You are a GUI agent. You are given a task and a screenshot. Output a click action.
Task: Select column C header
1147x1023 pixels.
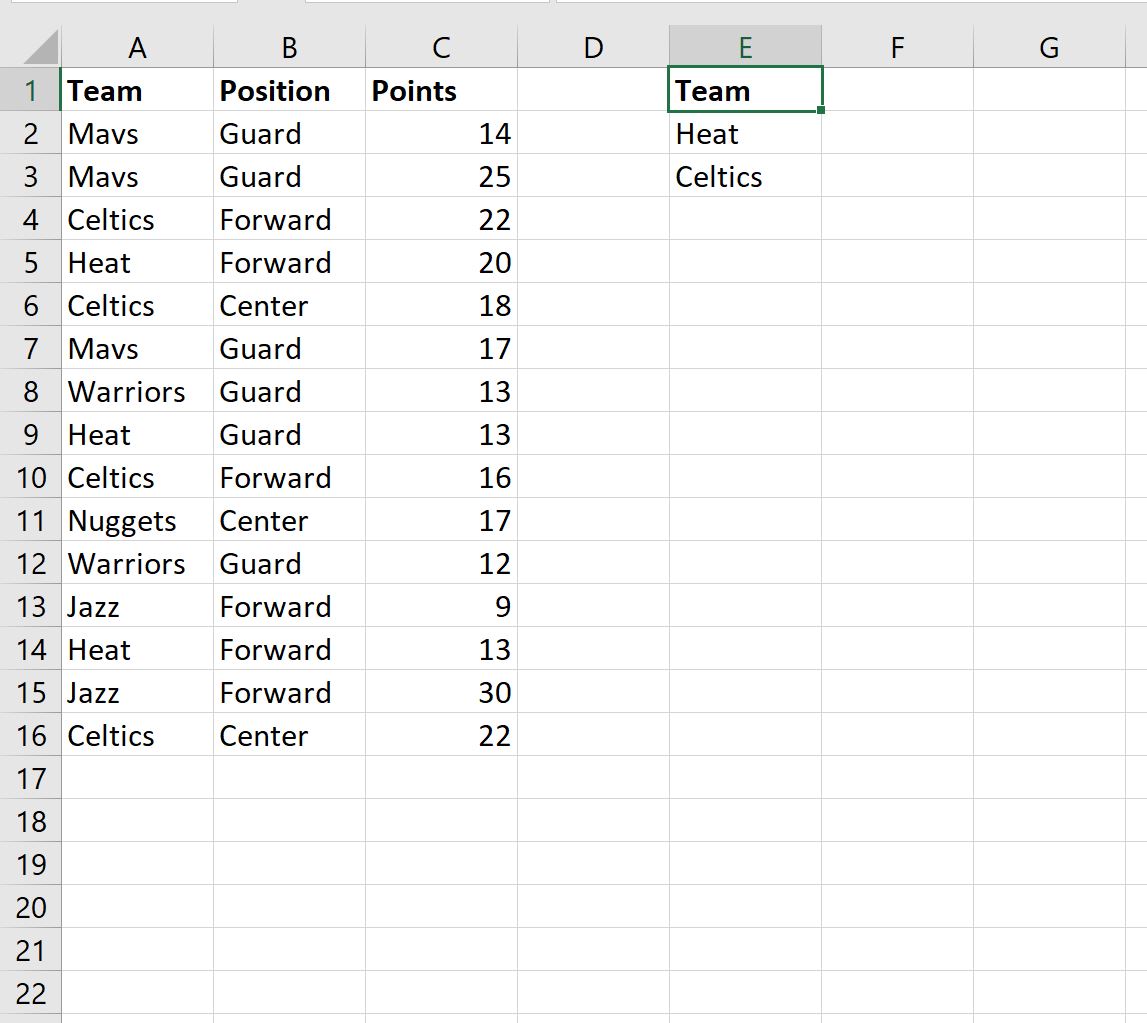441,48
